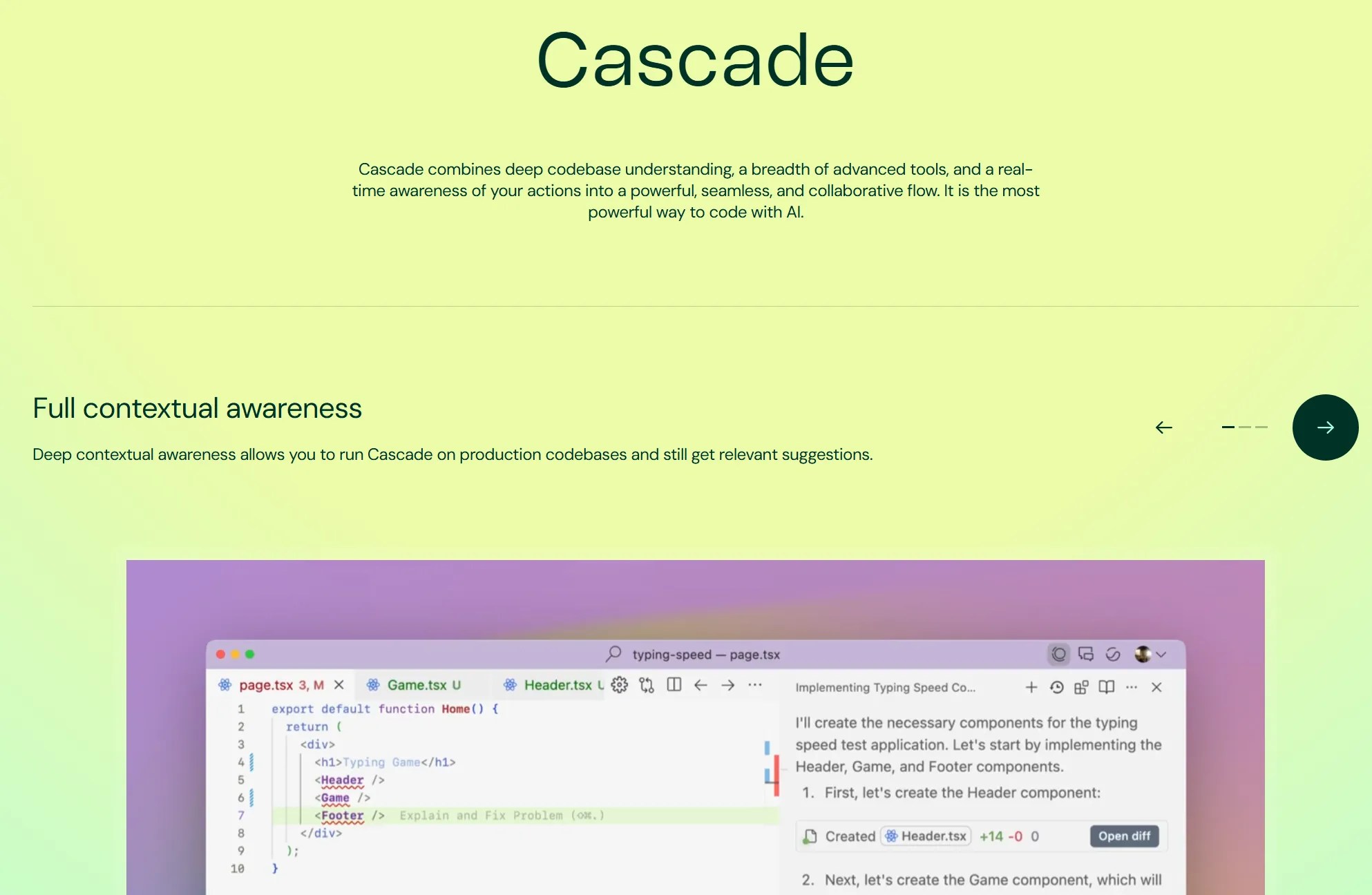Open the chat bubbles icon in title bar
1372x895 pixels.
click(1086, 654)
